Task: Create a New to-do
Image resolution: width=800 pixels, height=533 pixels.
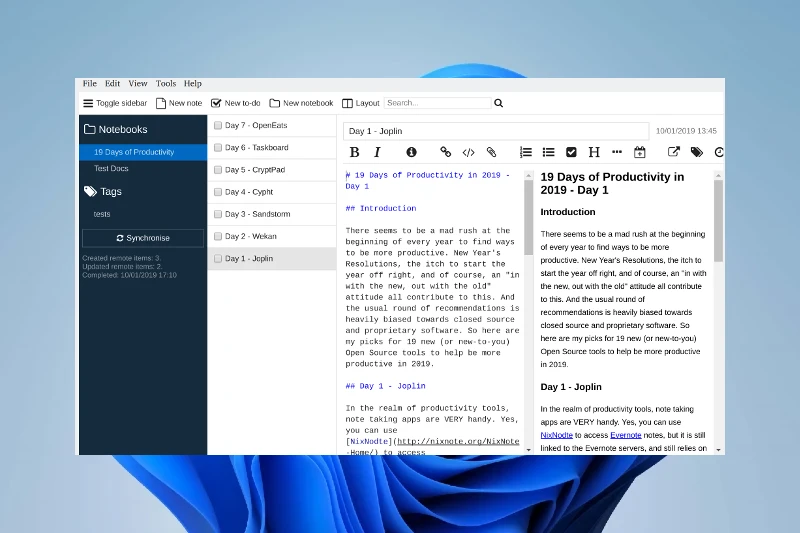Action: pos(236,103)
